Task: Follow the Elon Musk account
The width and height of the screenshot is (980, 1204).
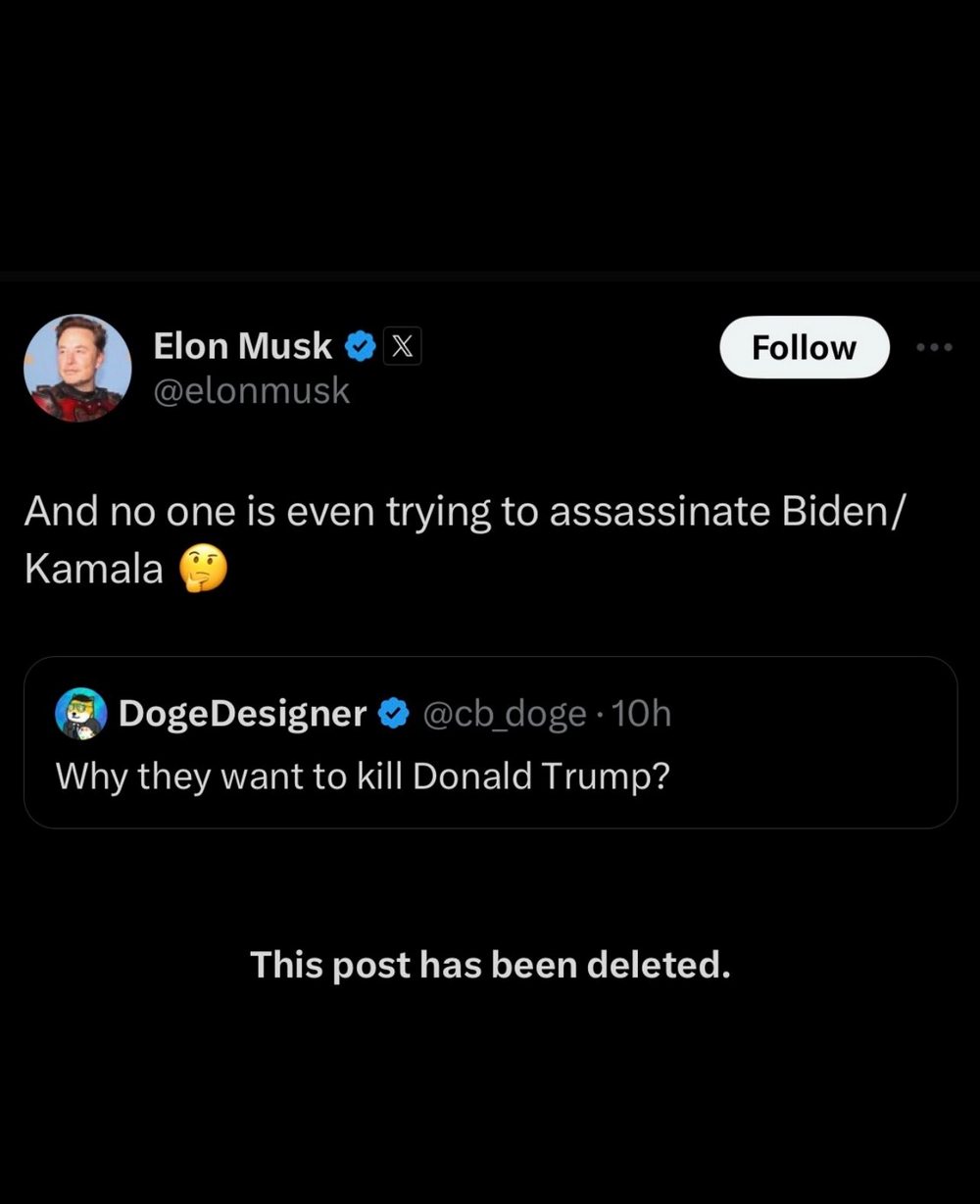Action: click(805, 347)
